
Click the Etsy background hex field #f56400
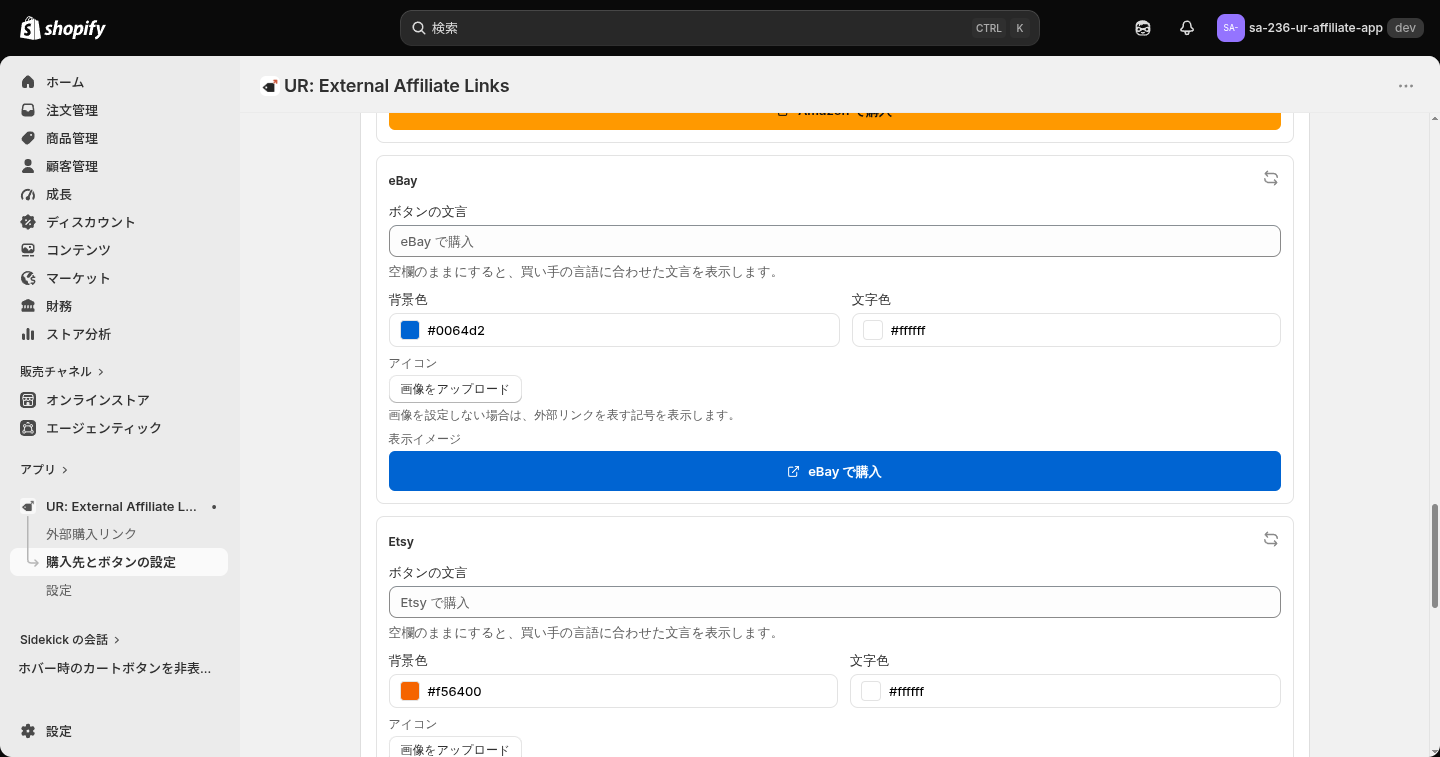point(613,691)
